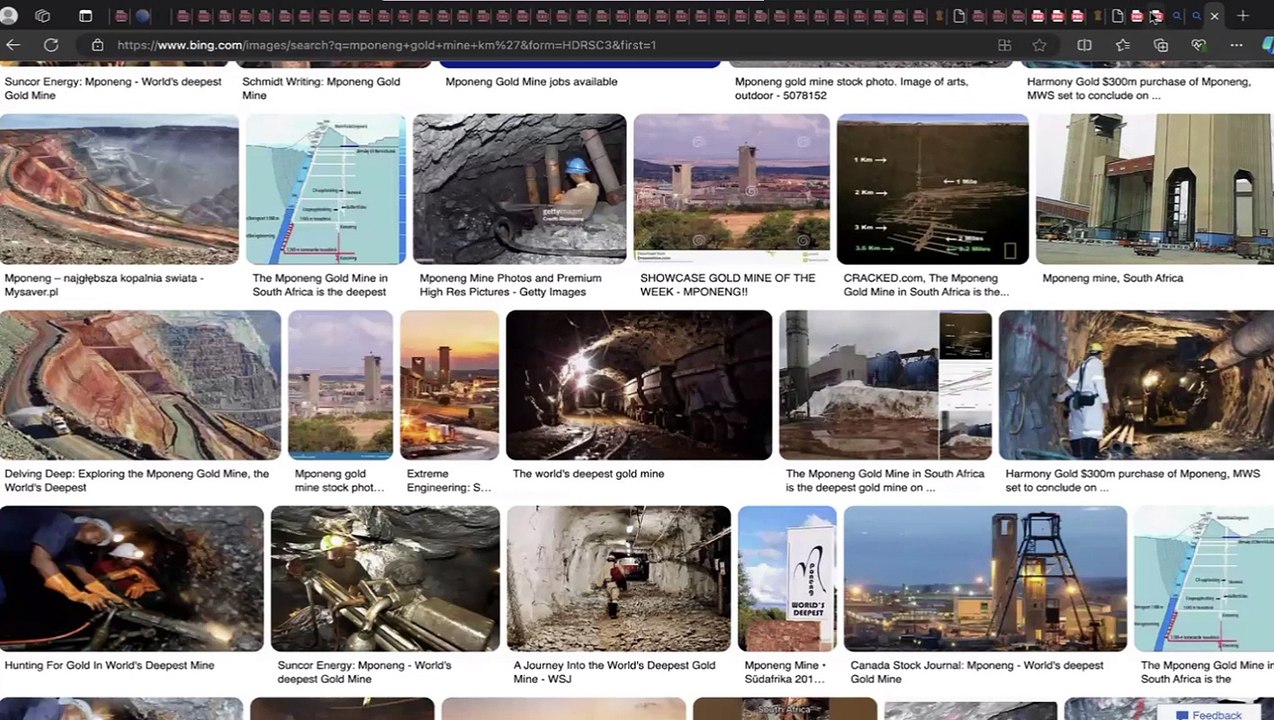Image resolution: width=1274 pixels, height=720 pixels.
Task: Open Settings and more ellipsis menu
Action: [x=1236, y=45]
